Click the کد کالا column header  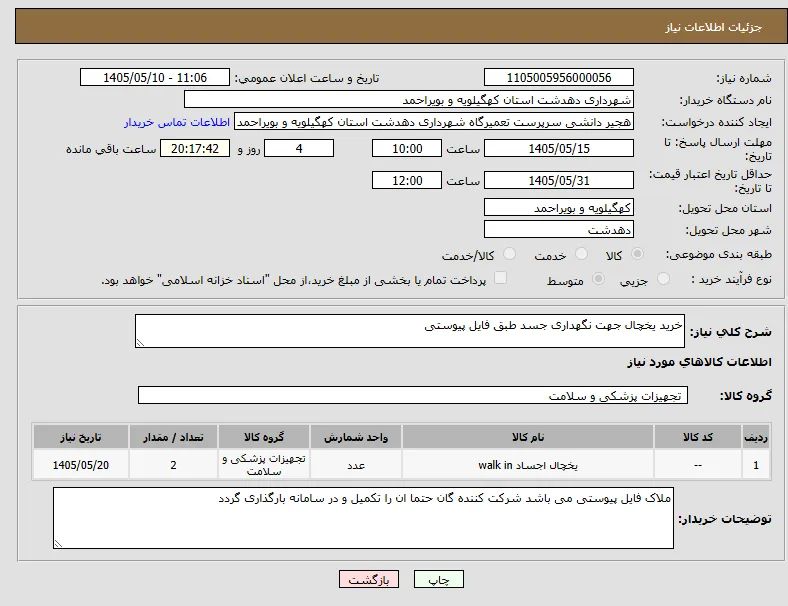tap(698, 437)
